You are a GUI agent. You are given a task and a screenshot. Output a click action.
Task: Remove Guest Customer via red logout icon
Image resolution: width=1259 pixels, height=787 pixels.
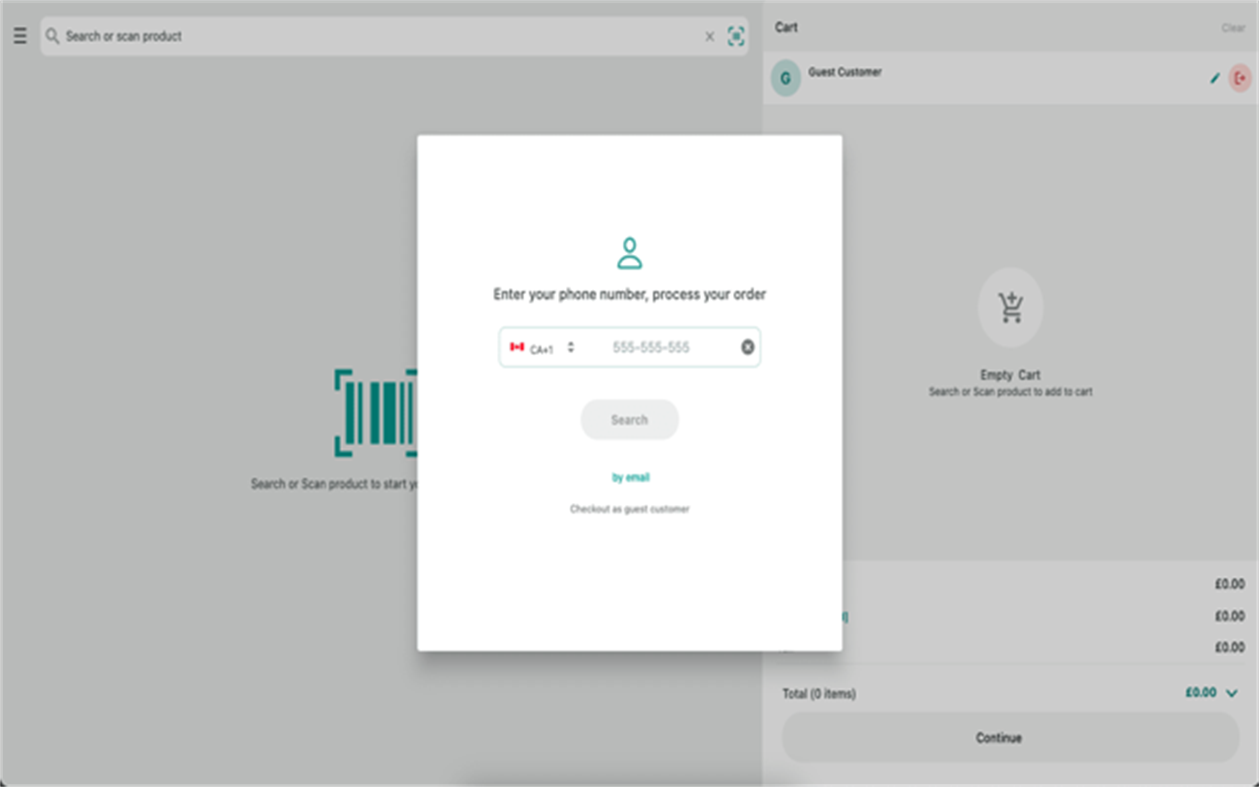coord(1240,77)
